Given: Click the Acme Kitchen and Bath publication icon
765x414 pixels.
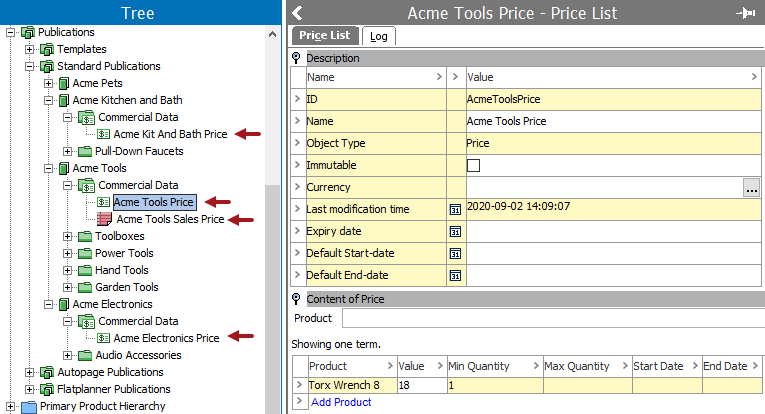Looking at the screenshot, I should 64,100.
